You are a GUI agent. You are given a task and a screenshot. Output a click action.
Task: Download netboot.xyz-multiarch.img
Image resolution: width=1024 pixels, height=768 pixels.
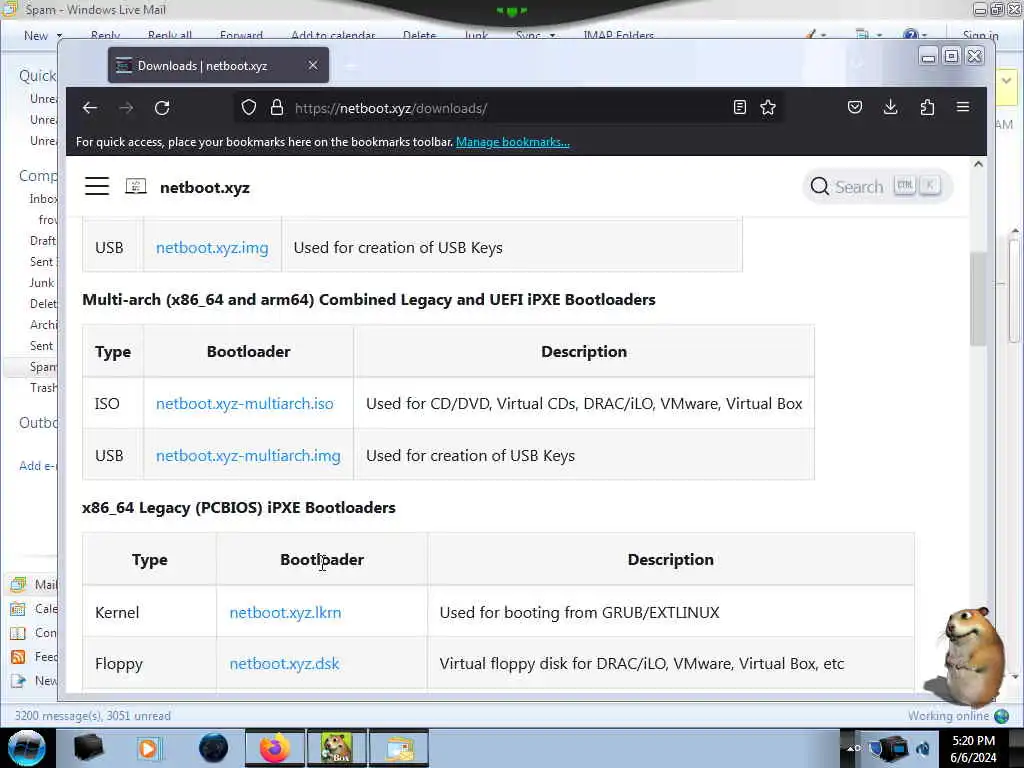(x=248, y=455)
